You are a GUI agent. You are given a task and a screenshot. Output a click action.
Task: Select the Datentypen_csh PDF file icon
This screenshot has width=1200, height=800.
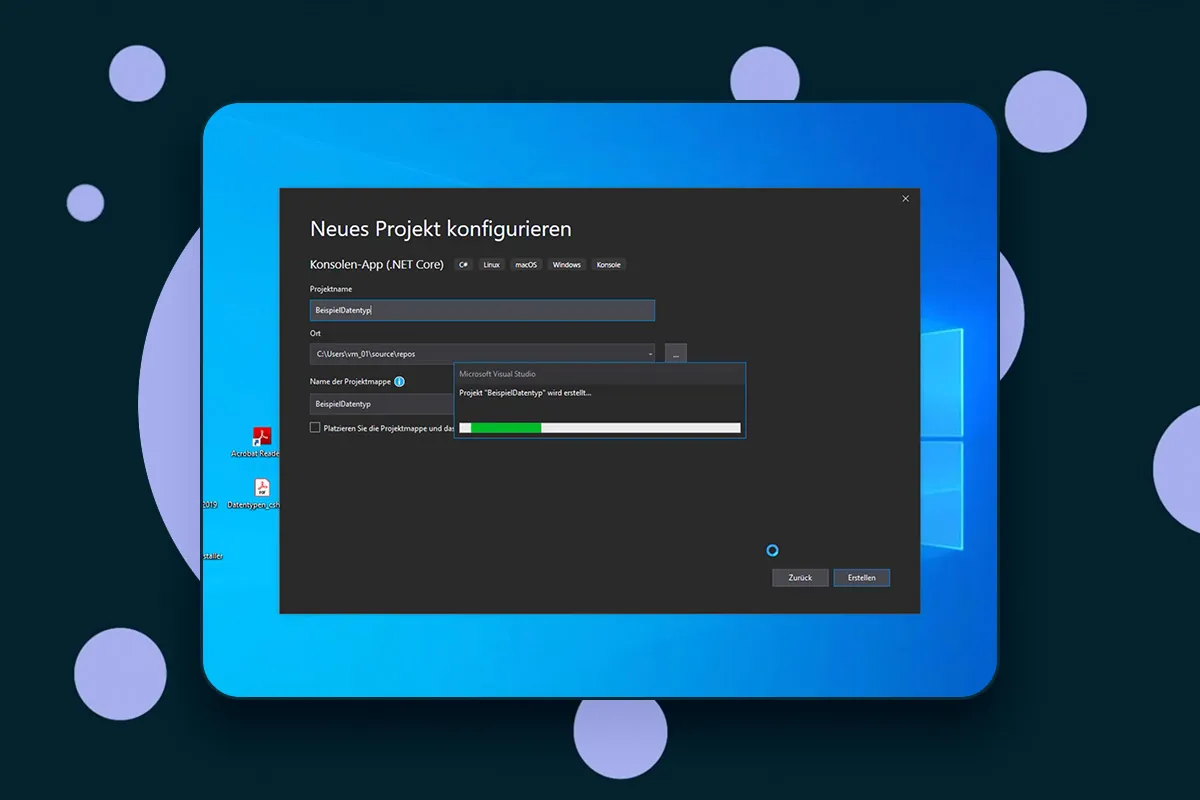tap(262, 488)
